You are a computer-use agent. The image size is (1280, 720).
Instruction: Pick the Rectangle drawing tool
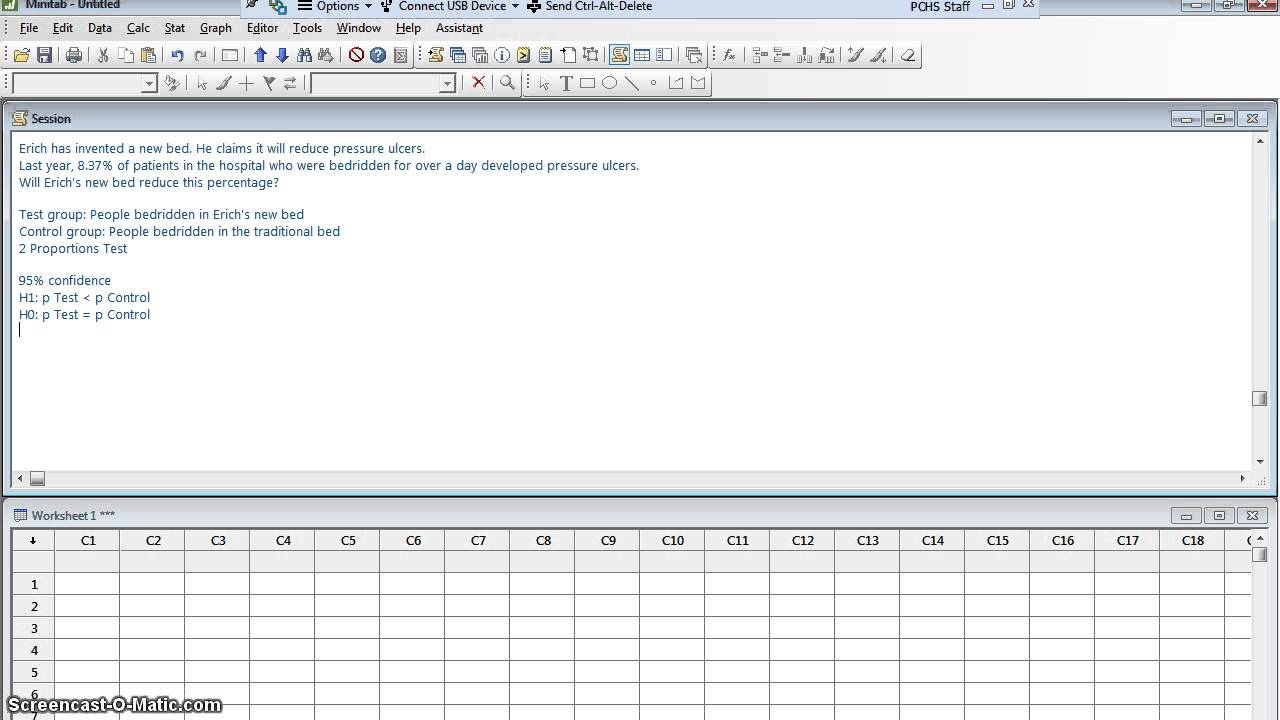(588, 84)
